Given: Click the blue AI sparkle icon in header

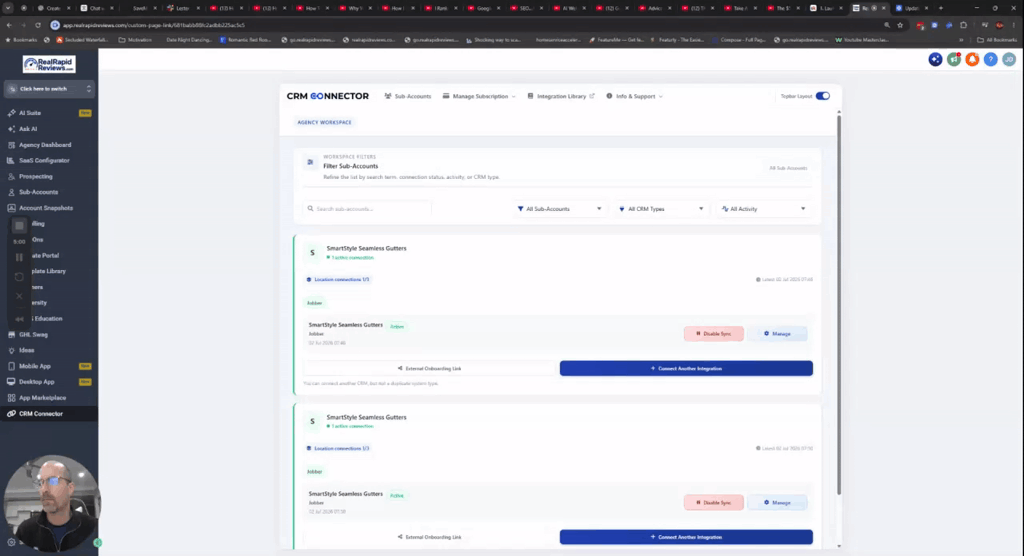Looking at the screenshot, I should [x=935, y=59].
